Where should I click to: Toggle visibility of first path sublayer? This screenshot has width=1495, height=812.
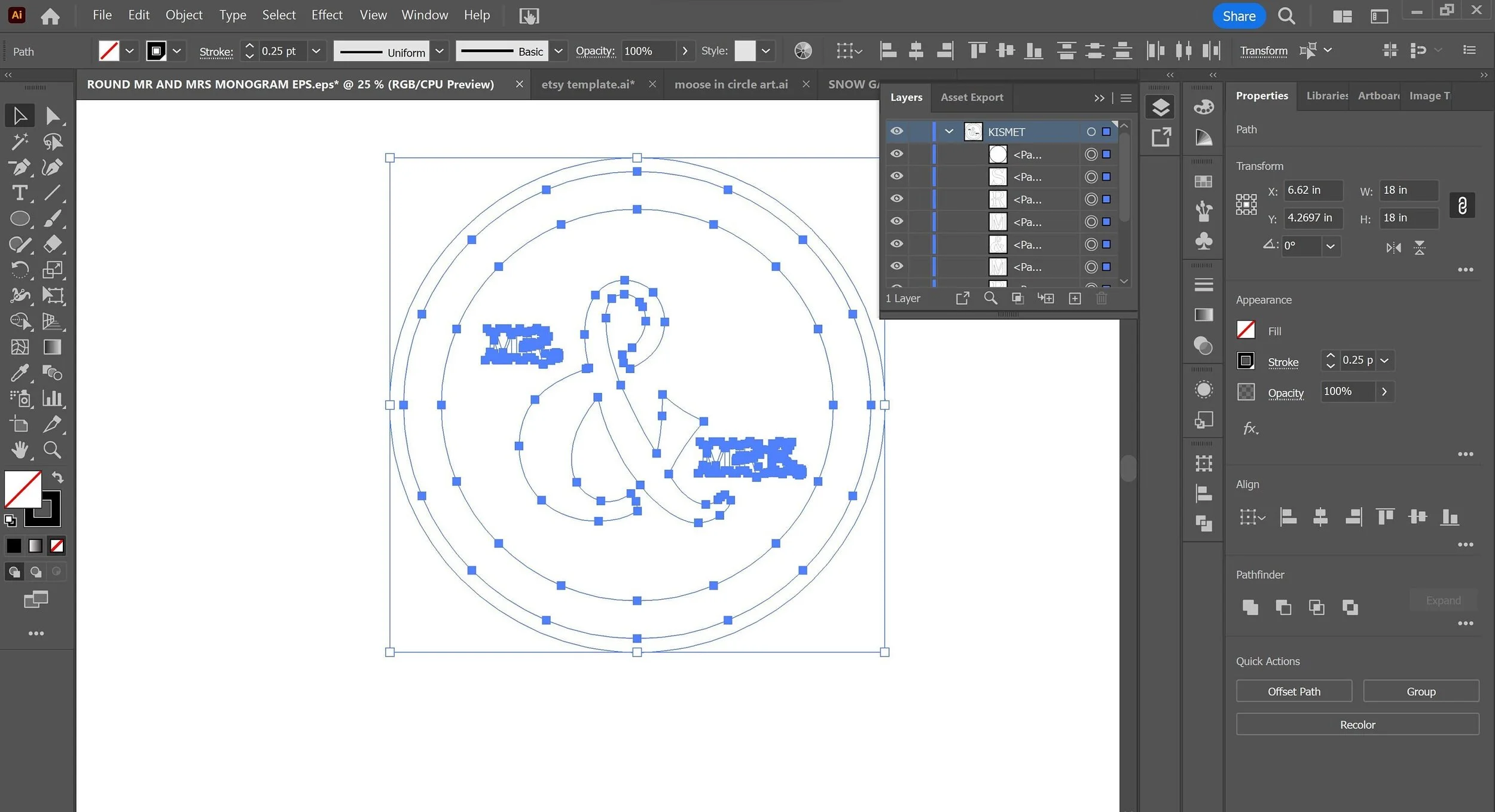896,154
